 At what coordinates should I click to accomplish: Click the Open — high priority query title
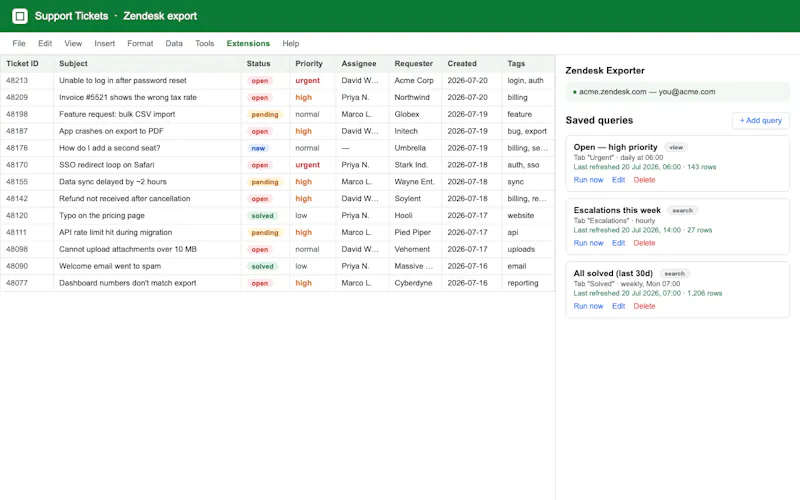(615, 147)
